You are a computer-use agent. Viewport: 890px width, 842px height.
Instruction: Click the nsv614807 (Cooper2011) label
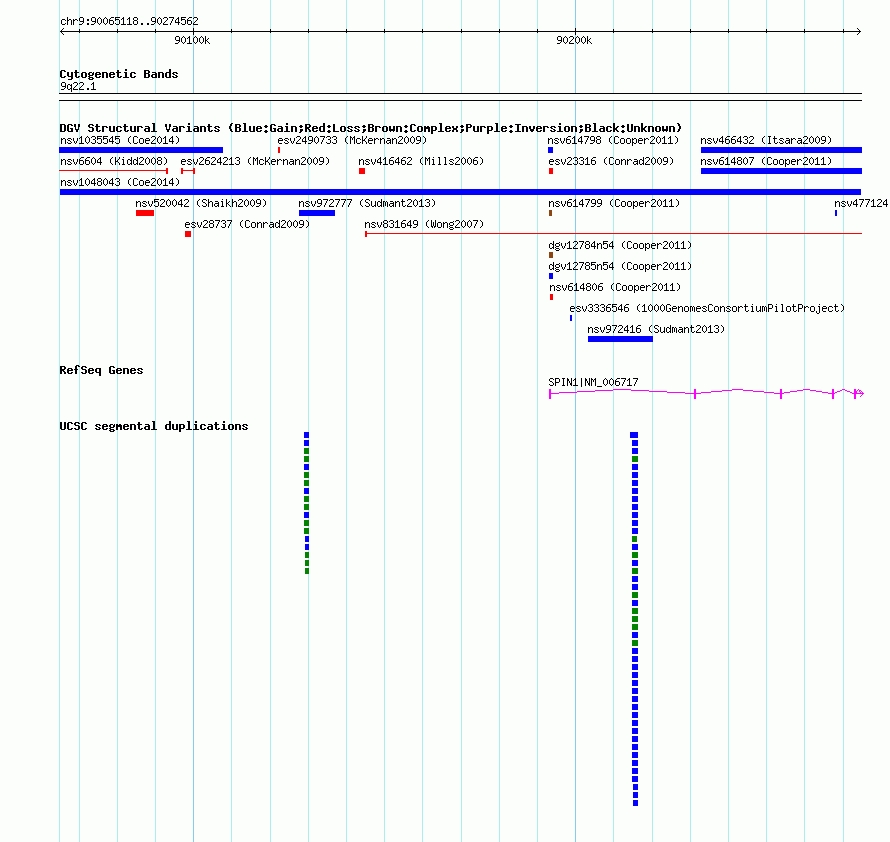point(766,161)
